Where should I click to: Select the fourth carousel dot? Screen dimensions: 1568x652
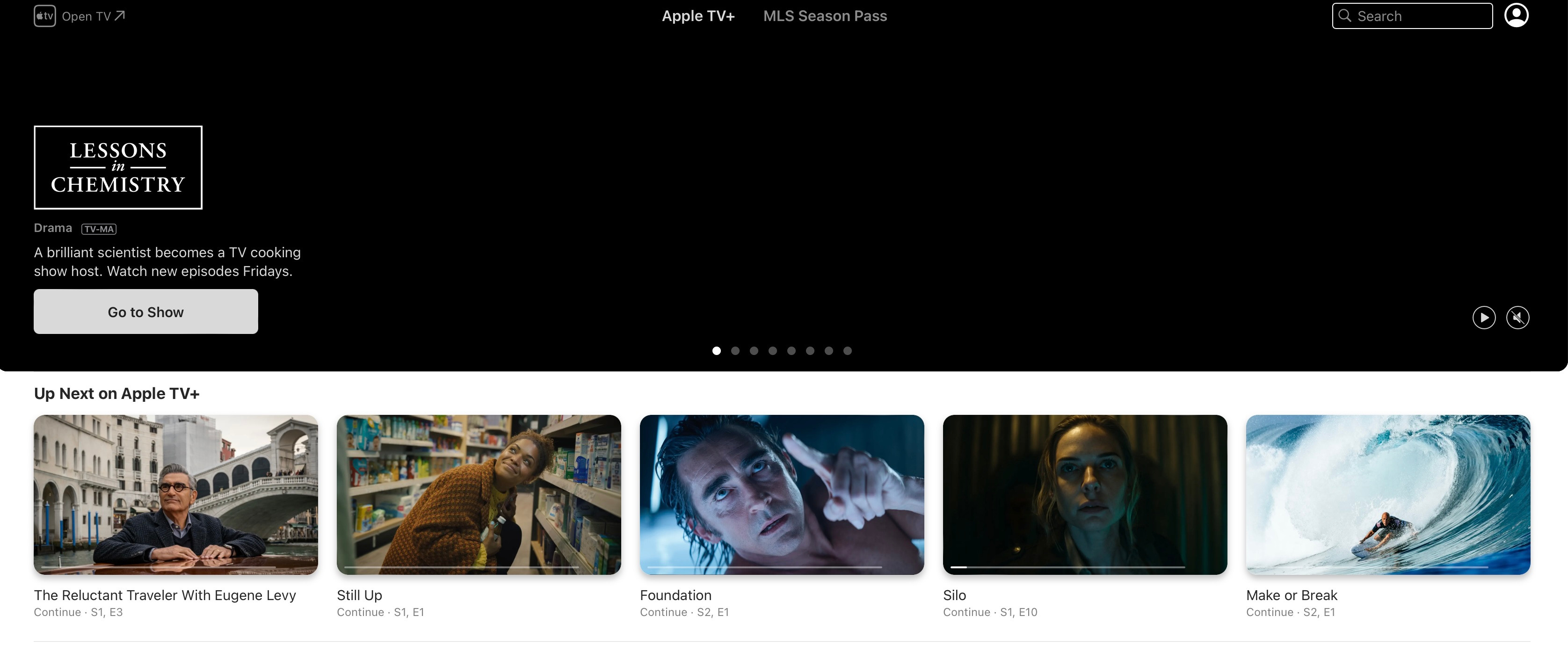772,351
